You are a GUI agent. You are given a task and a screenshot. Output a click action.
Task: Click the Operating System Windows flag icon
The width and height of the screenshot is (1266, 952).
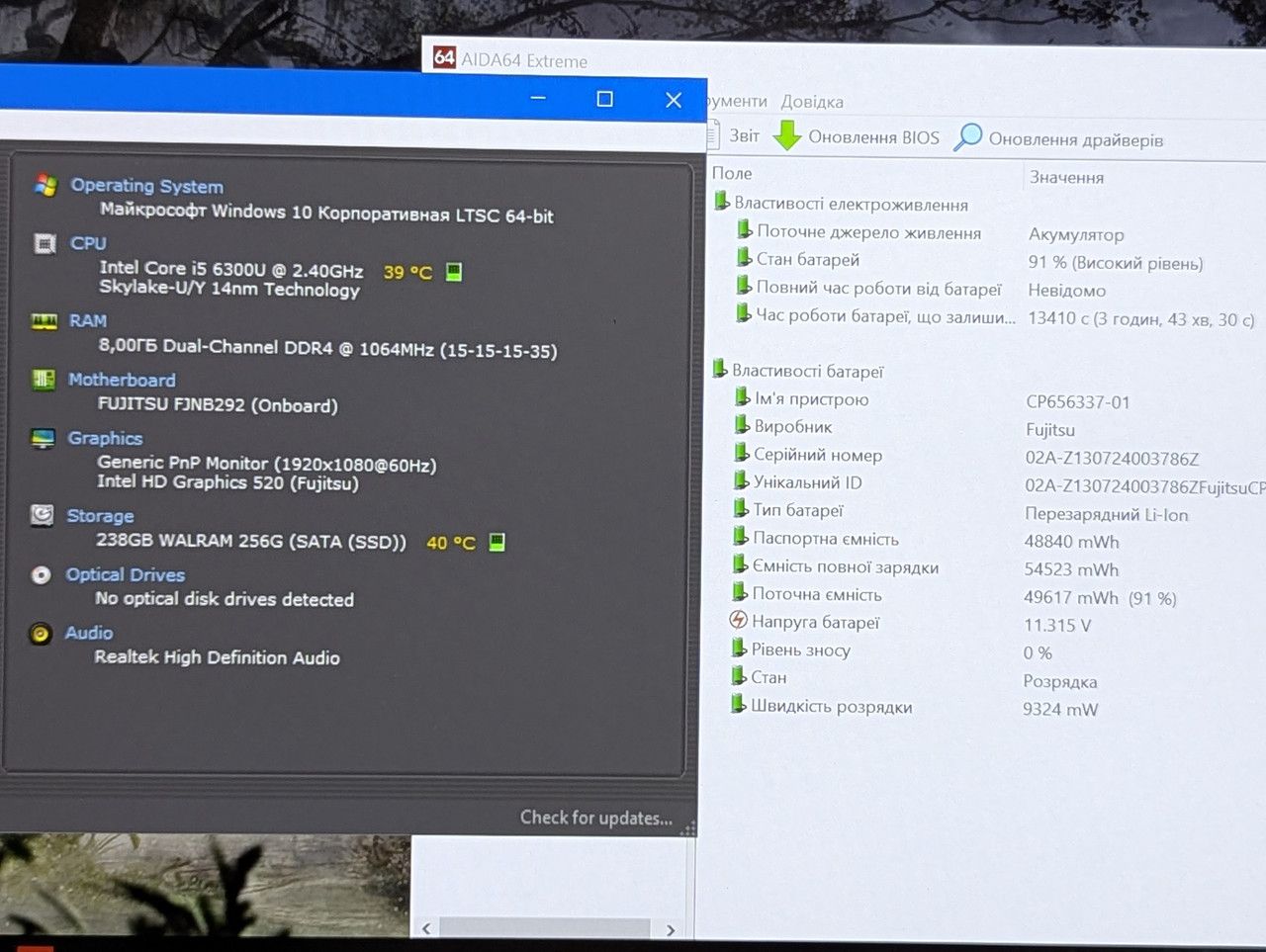pyautogui.click(x=45, y=185)
